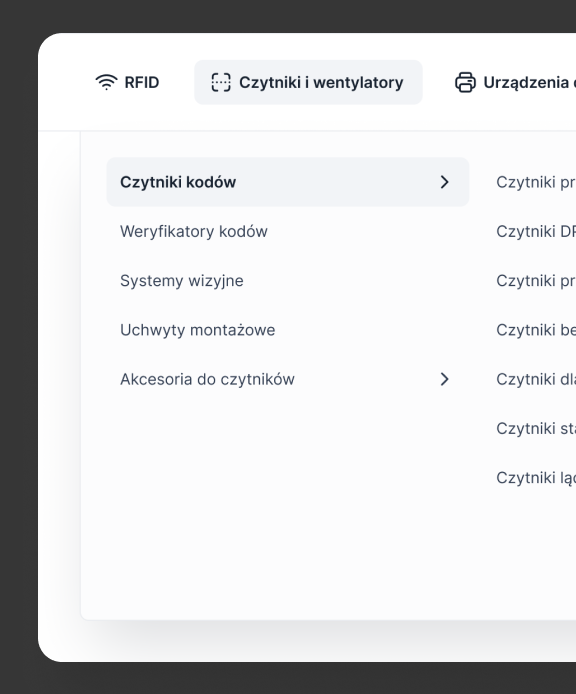Follow the Czytniki dla… submenu link
Screen dimensions: 576x694
click(x=536, y=379)
